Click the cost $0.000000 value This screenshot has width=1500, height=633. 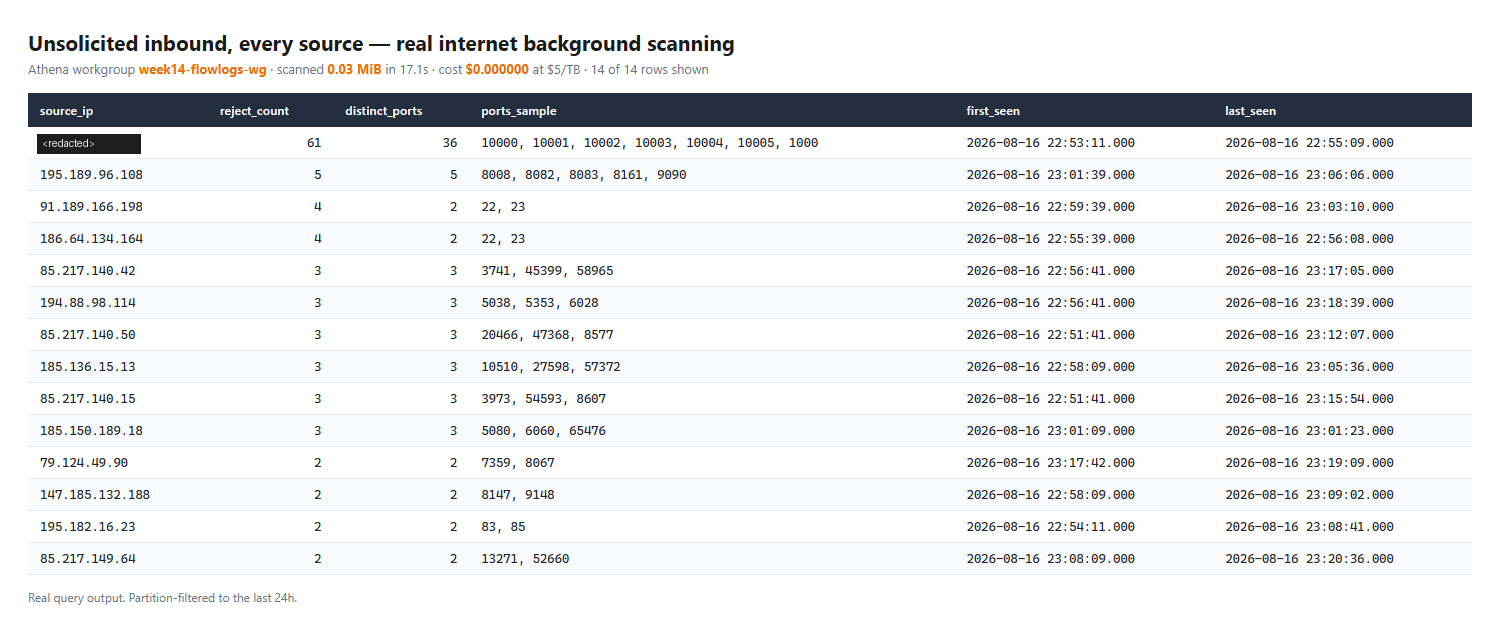click(x=499, y=70)
